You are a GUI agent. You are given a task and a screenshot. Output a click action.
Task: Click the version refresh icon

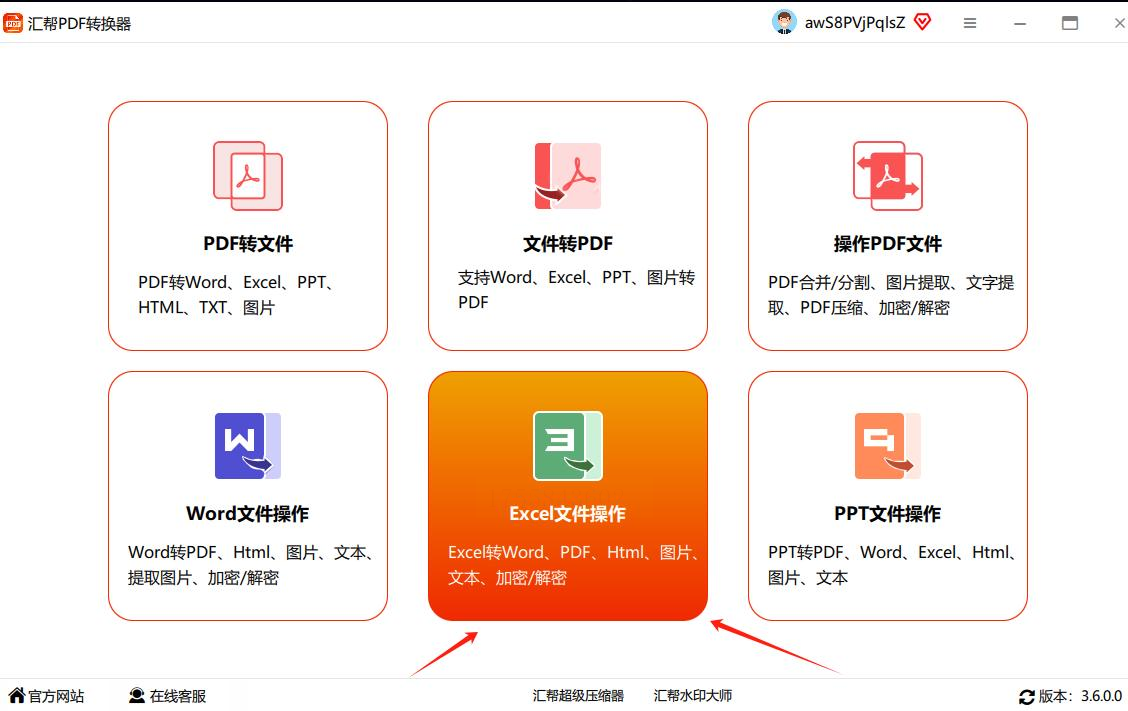(1027, 697)
